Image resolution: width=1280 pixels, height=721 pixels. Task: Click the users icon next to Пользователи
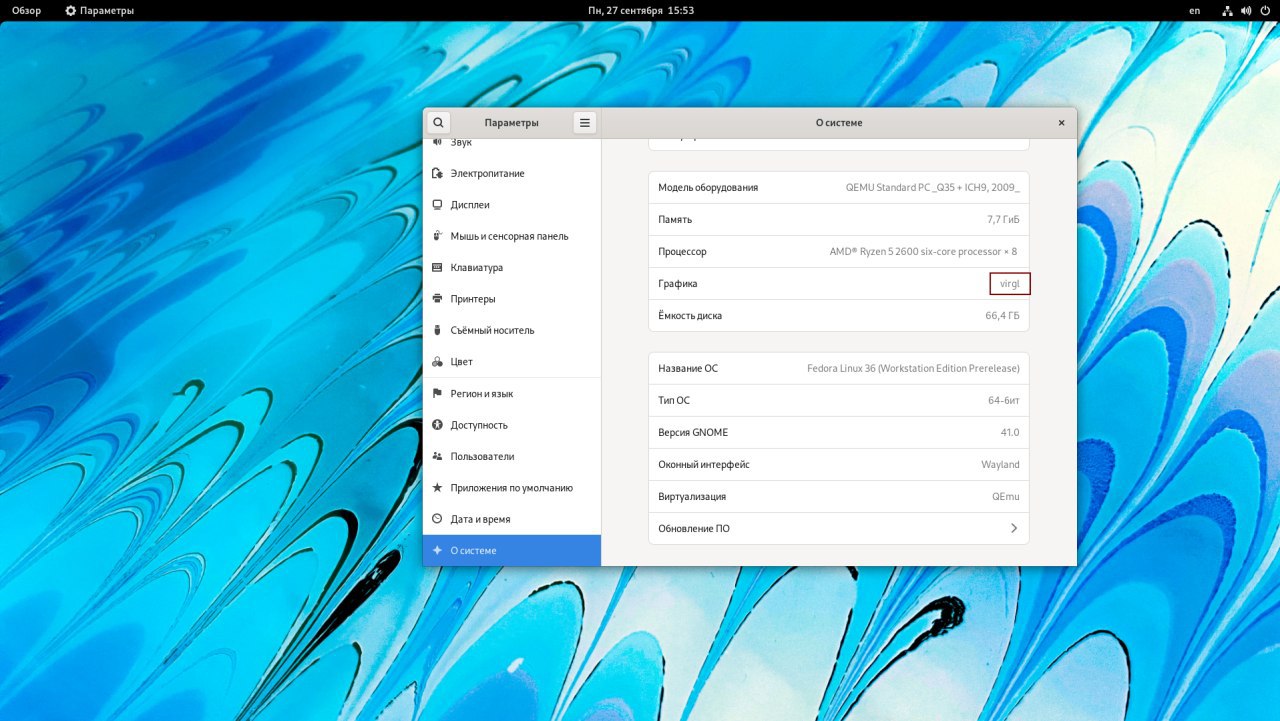(x=437, y=456)
